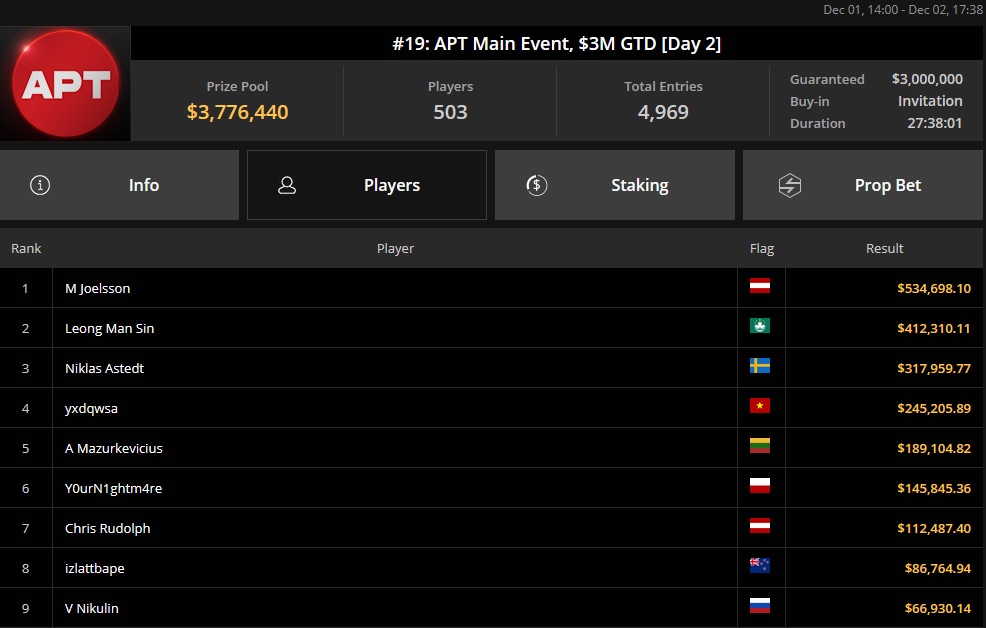Screen dimensions: 986x628
Task: Click the Swedish flag for Niklas Astedt
Action: [x=760, y=366]
